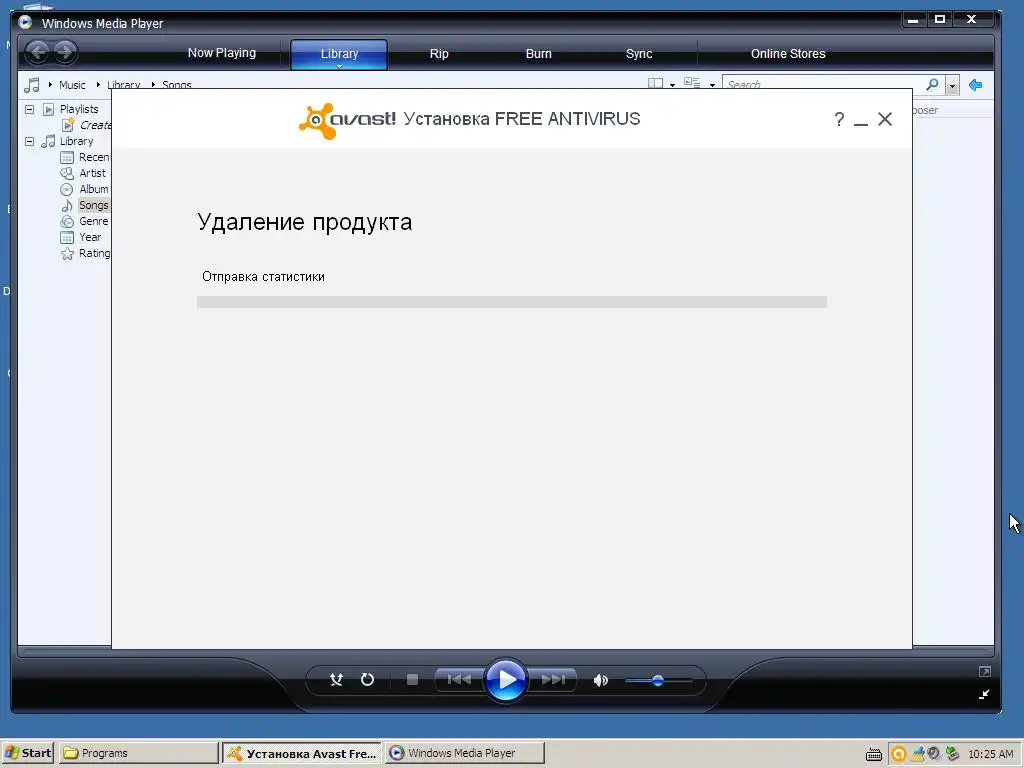
Task: Click the view options icon
Action: point(692,83)
